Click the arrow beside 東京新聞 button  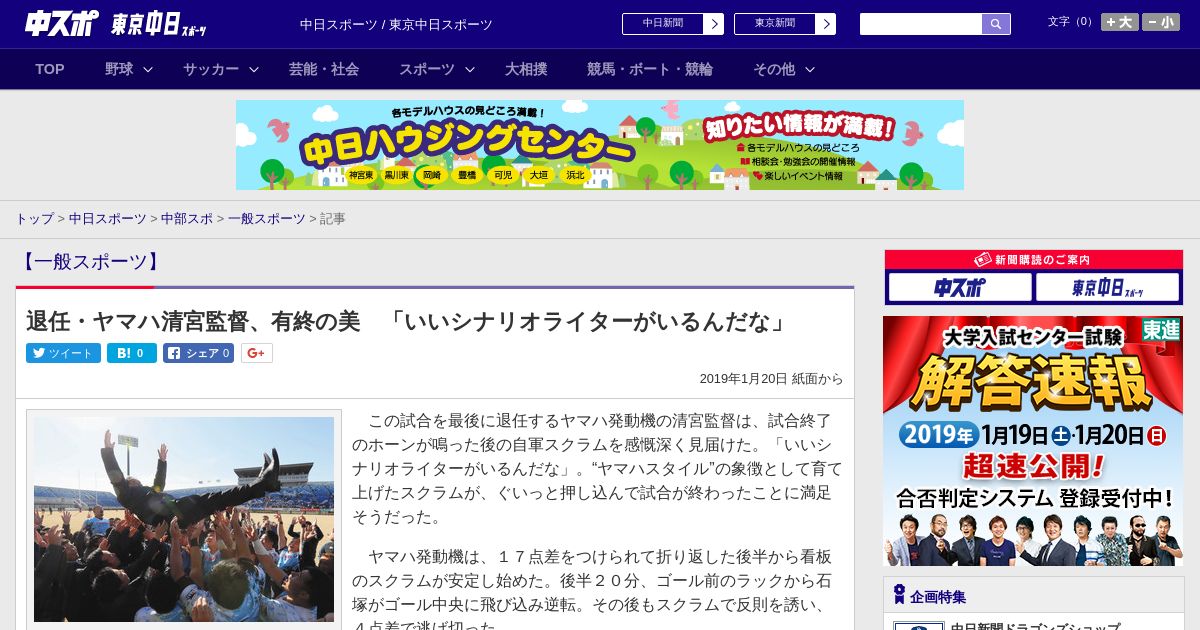point(825,24)
